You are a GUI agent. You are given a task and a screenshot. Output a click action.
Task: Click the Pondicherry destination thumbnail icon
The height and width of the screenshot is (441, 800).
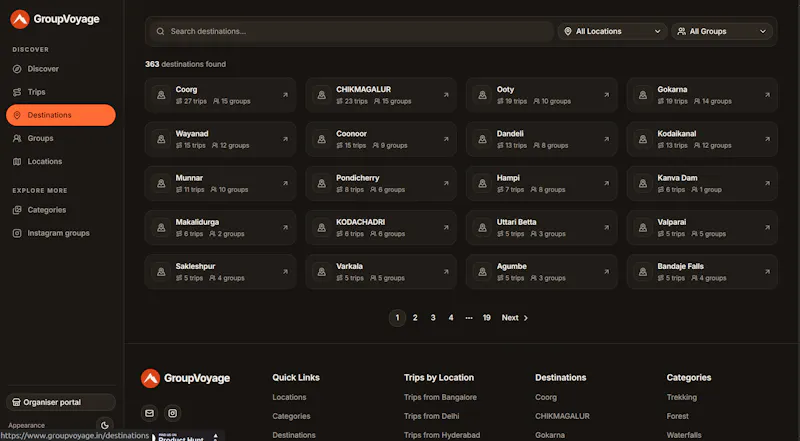(321, 183)
